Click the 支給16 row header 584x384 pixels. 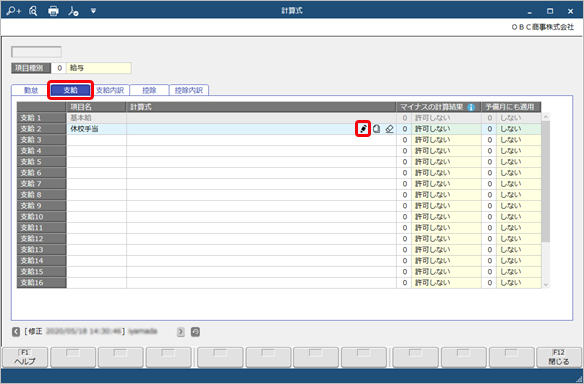click(x=41, y=283)
